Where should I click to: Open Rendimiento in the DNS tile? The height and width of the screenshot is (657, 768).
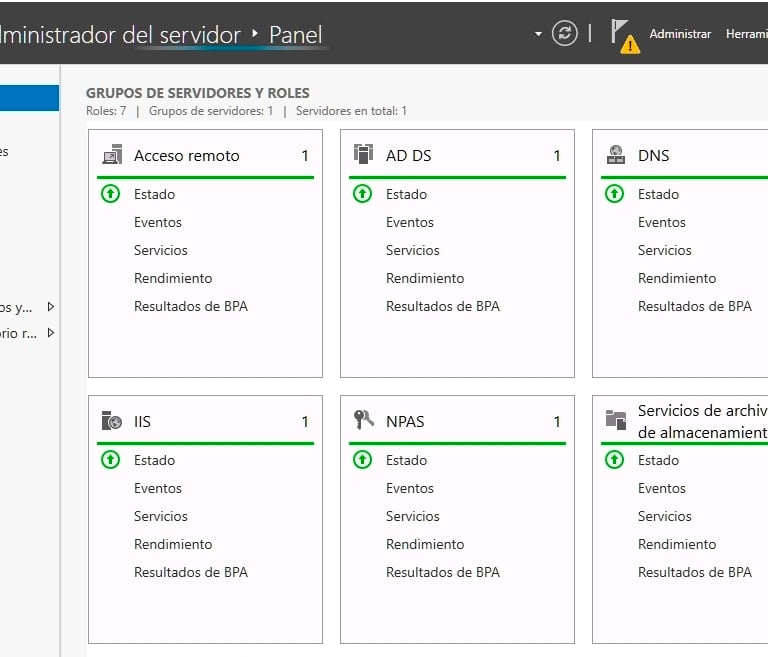(677, 278)
